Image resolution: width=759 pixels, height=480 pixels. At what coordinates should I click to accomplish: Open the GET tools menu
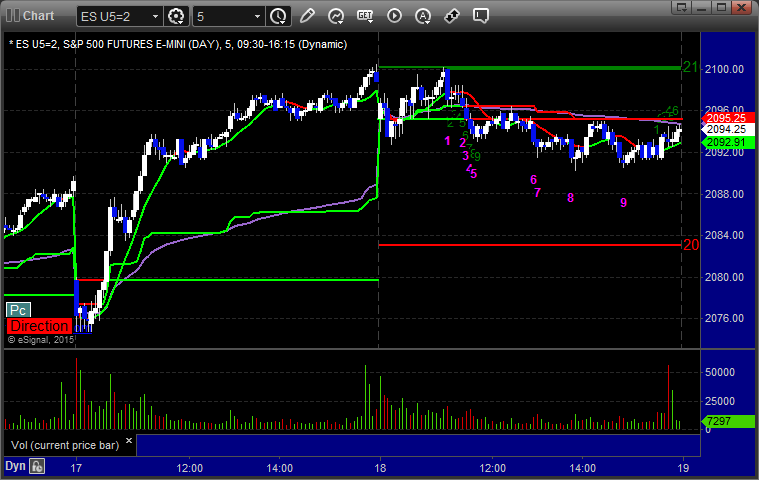365,16
